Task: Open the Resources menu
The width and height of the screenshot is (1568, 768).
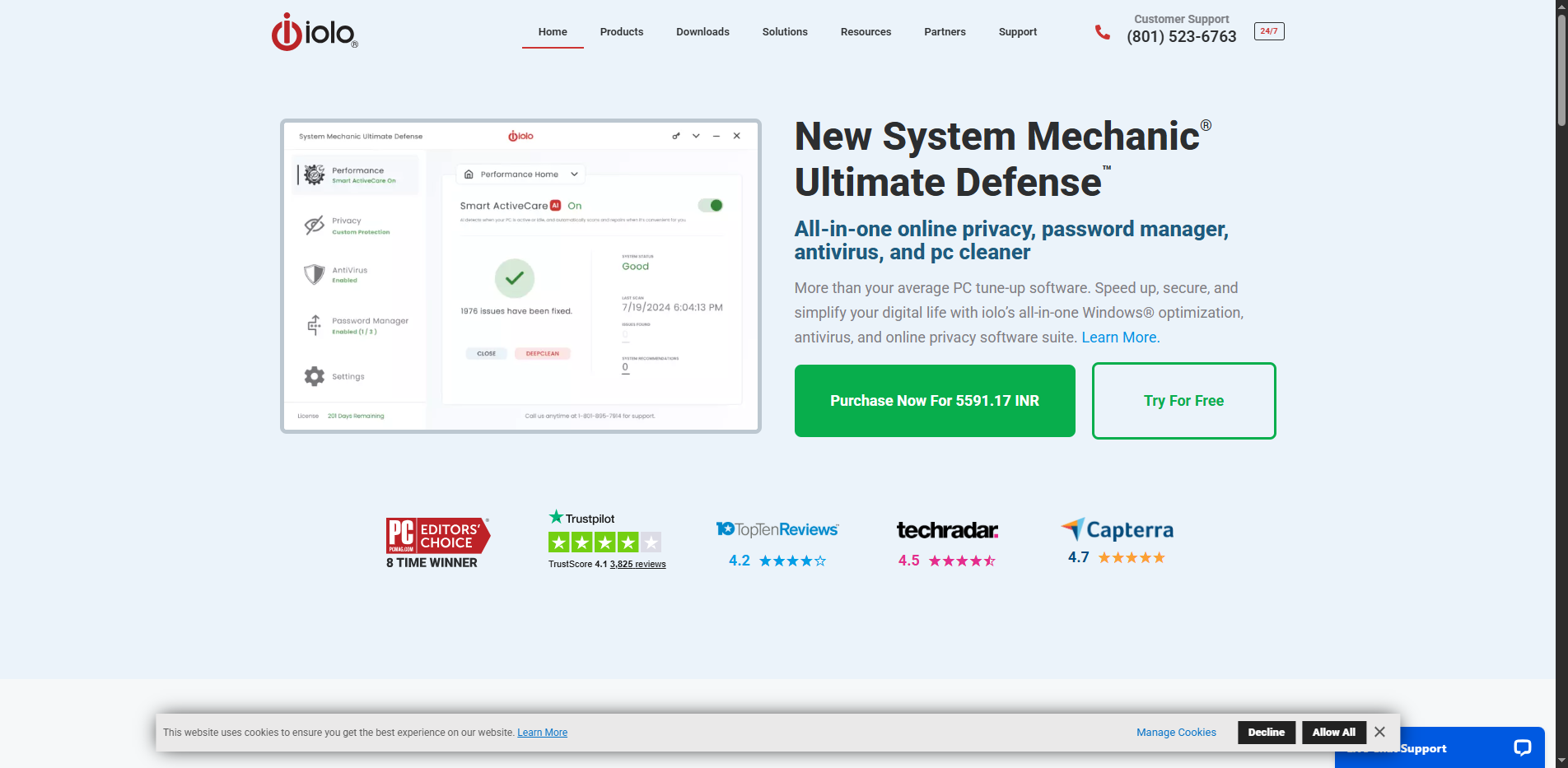Action: coord(866,32)
